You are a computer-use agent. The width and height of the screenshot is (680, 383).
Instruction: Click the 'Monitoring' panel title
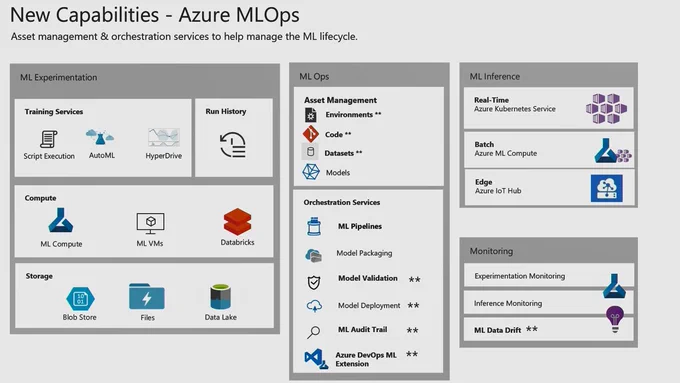click(x=491, y=251)
